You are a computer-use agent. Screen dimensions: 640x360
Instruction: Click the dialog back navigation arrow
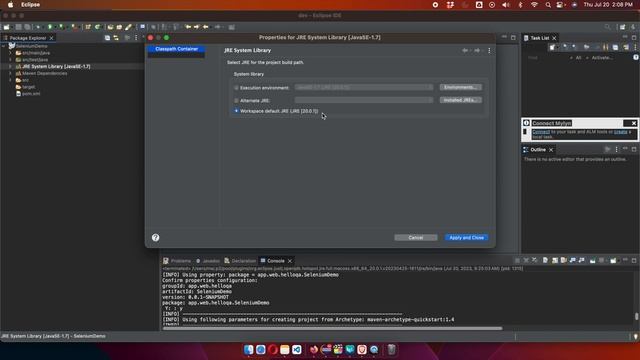[x=465, y=51]
